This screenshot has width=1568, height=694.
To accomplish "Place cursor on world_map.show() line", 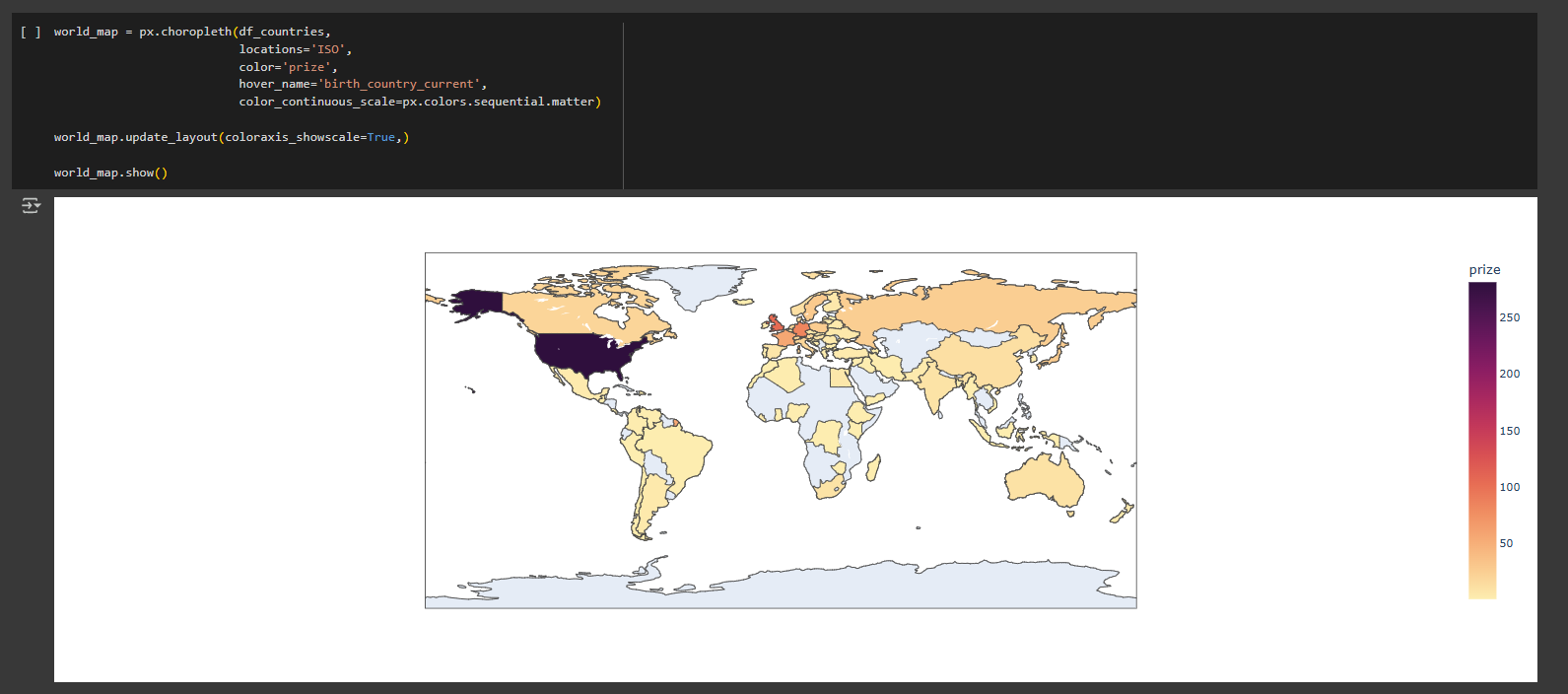I will click(x=110, y=173).
